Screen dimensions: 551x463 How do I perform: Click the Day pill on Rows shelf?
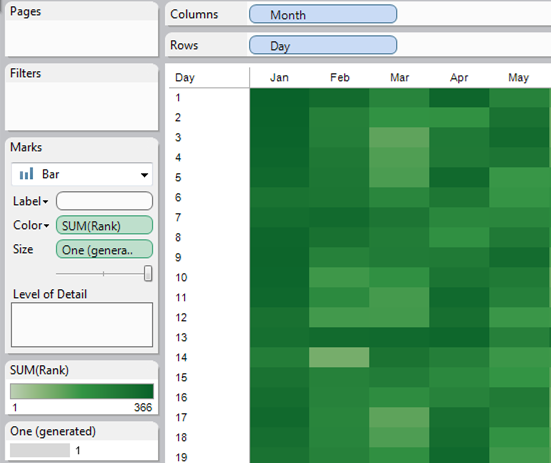tap(323, 45)
